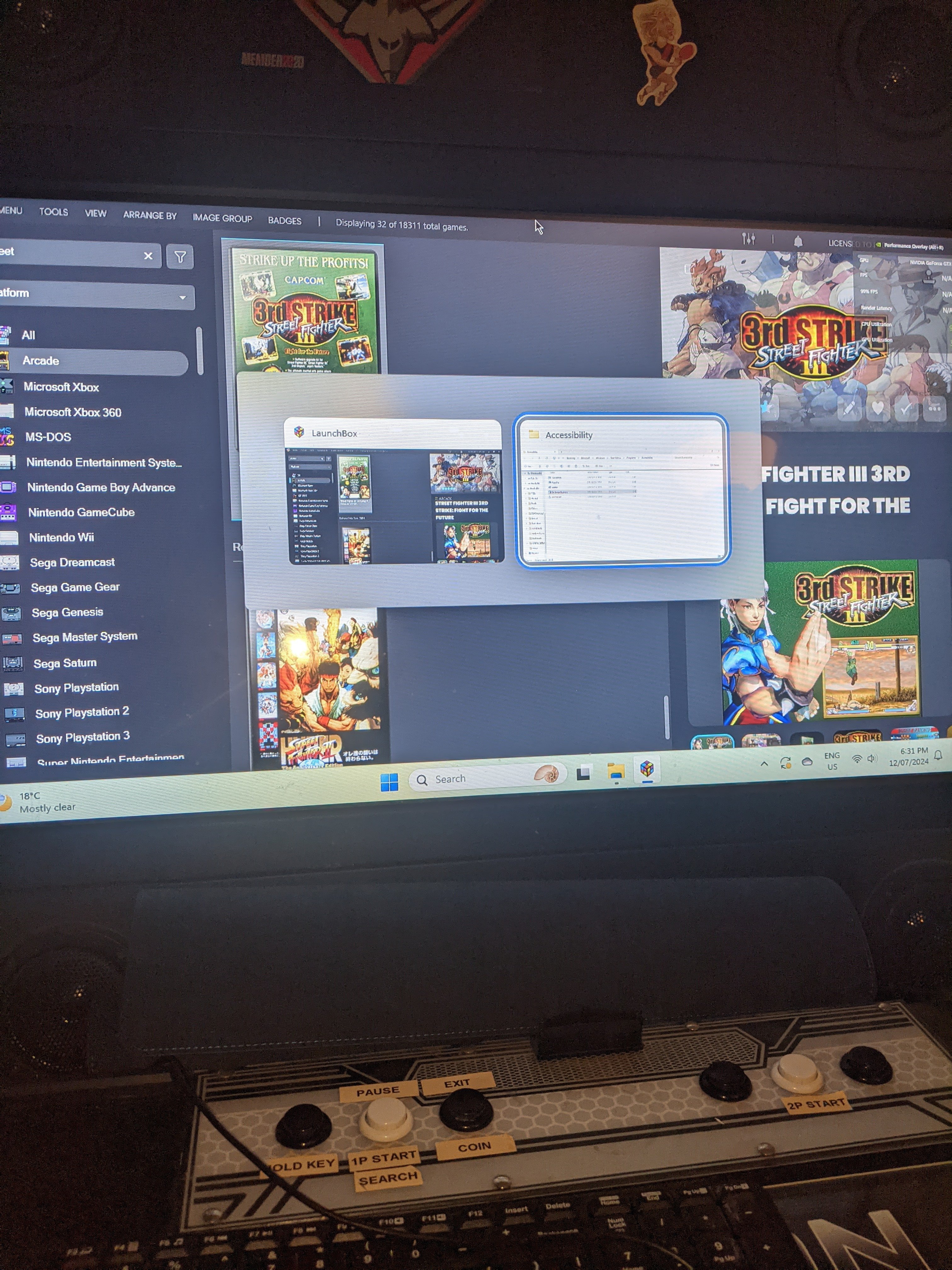Open the Chun-Li 3rd Strike screenshot image
Viewport: 952px width, 1270px height.
click(821, 642)
